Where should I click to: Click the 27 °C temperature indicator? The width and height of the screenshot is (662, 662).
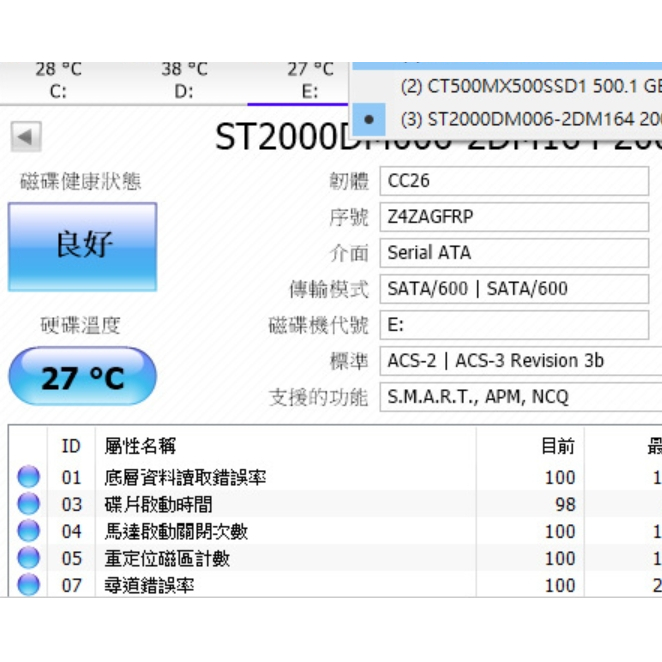pos(83,377)
